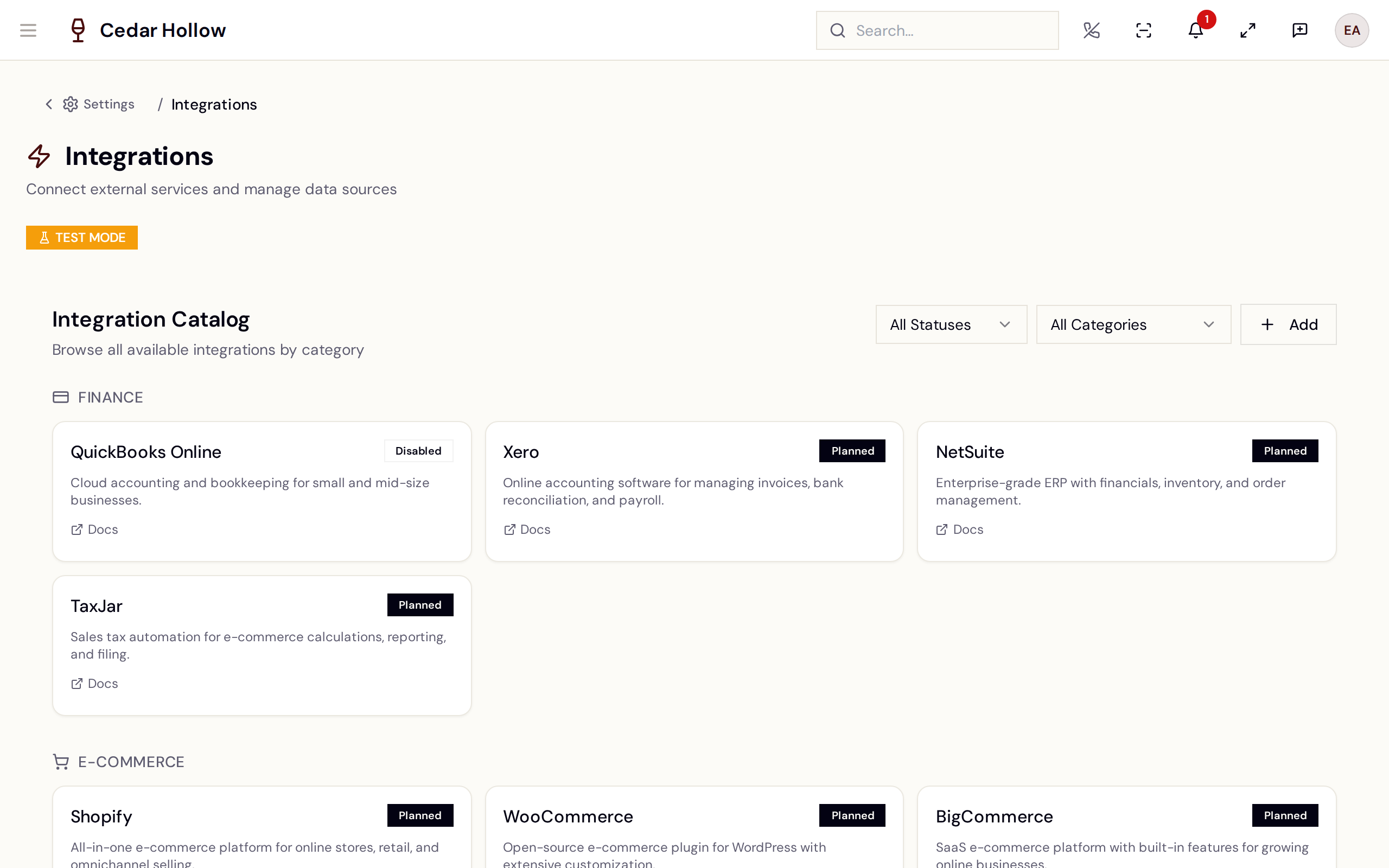Viewport: 1389px width, 868px height.
Task: Toggle fullscreen expand icon
Action: click(x=1248, y=30)
